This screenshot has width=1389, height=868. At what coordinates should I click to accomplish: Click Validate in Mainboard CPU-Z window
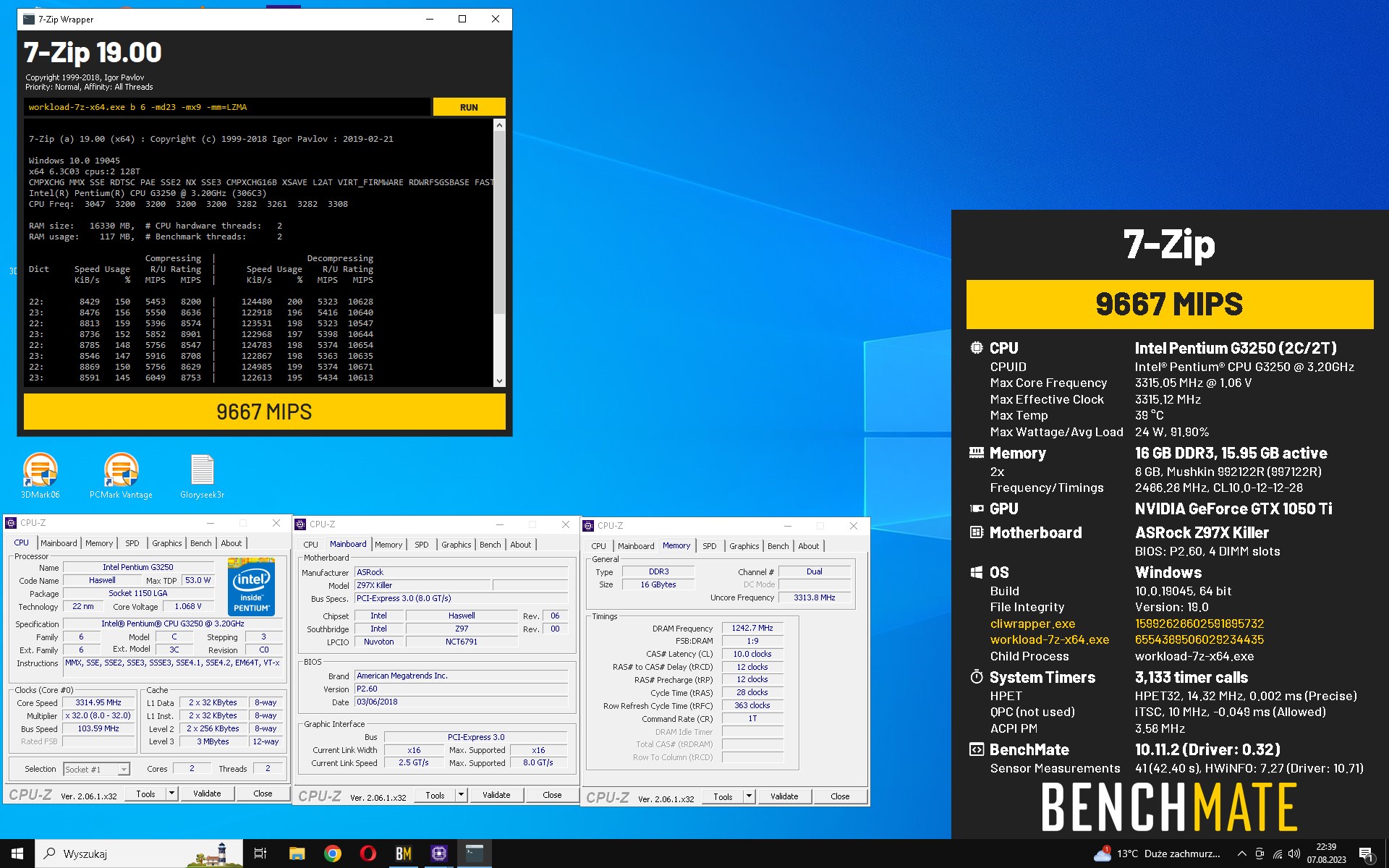(496, 795)
